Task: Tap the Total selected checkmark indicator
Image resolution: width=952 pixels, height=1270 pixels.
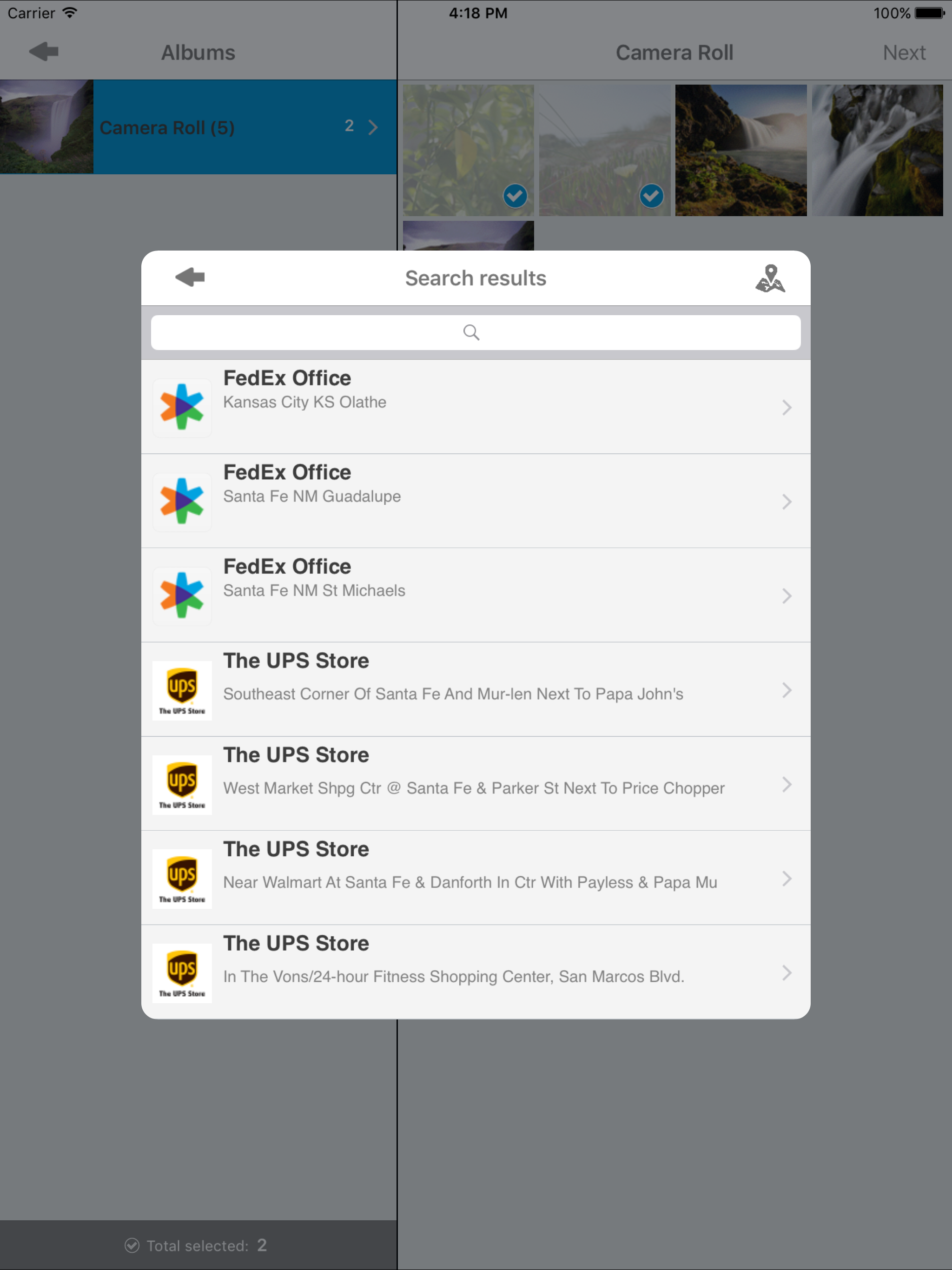Action: (132, 1245)
